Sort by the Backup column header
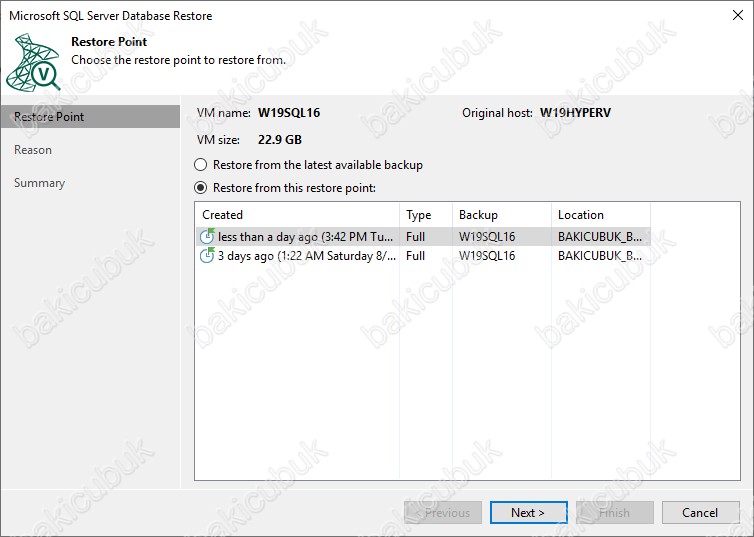 [502, 215]
